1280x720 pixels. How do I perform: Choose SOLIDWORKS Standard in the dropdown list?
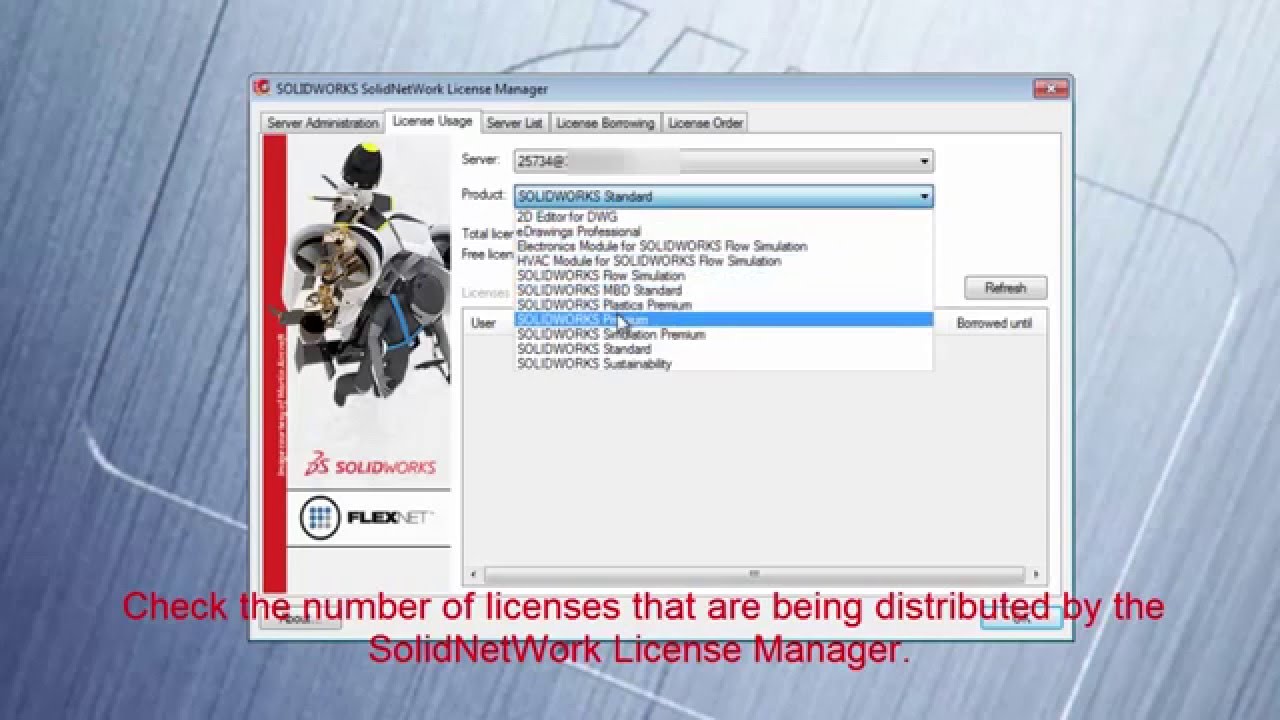(723, 349)
